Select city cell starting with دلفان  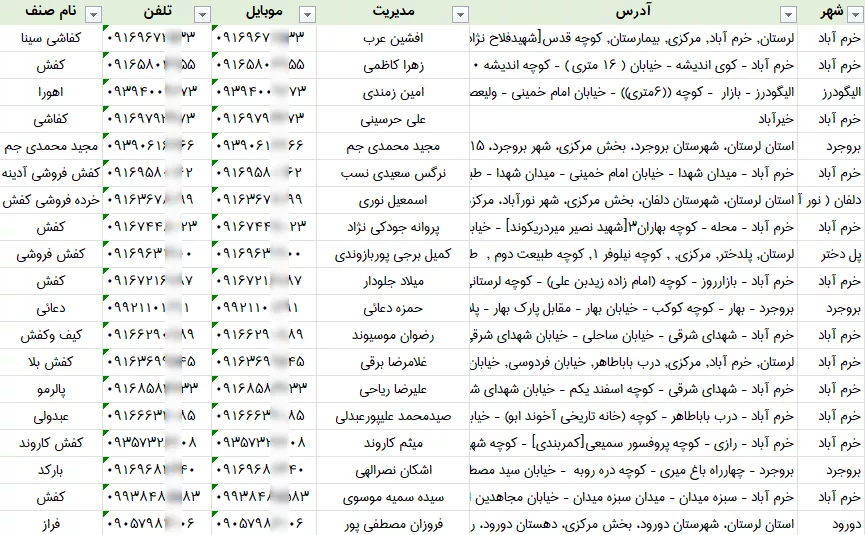tap(832, 200)
